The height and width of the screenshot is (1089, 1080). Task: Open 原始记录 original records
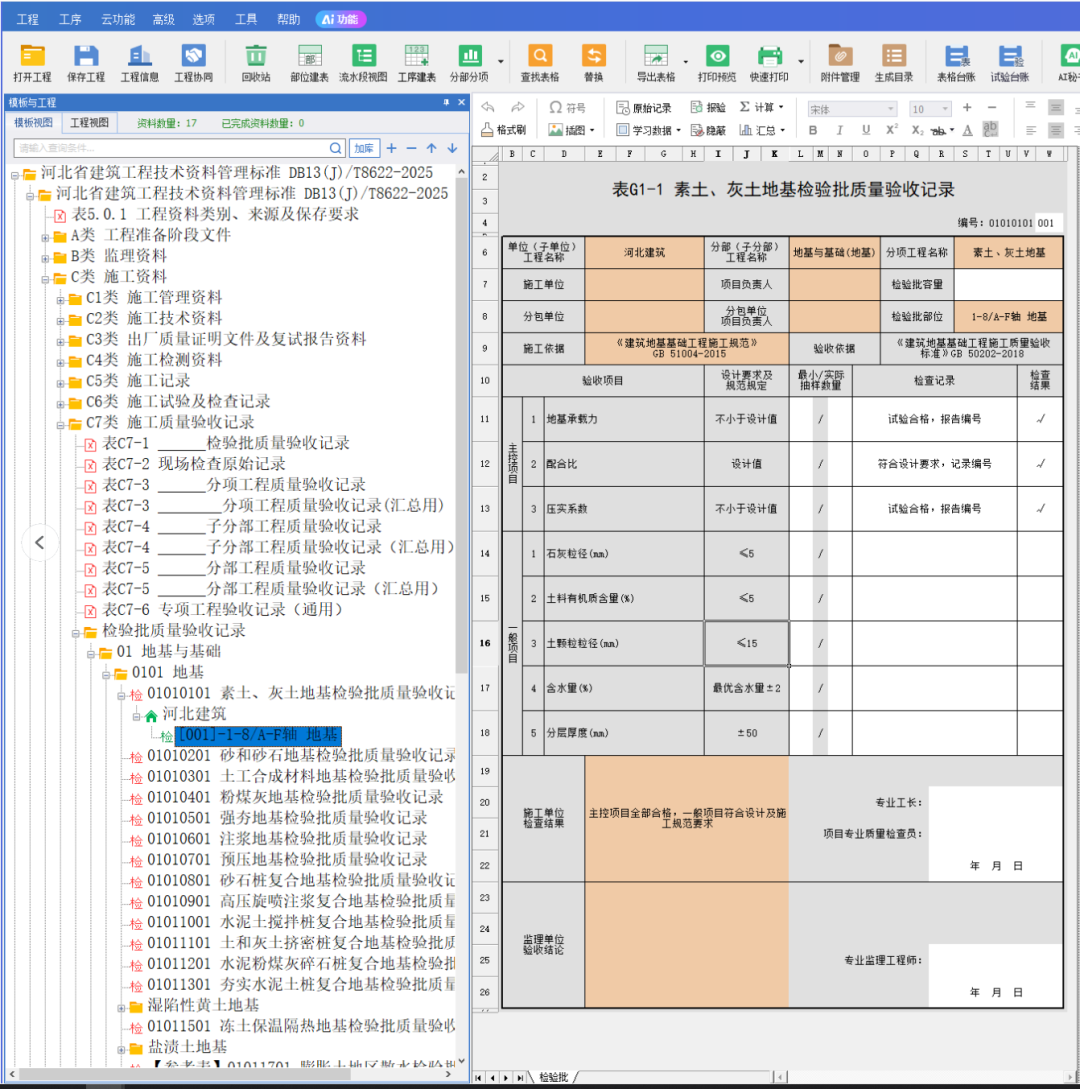tap(644, 108)
